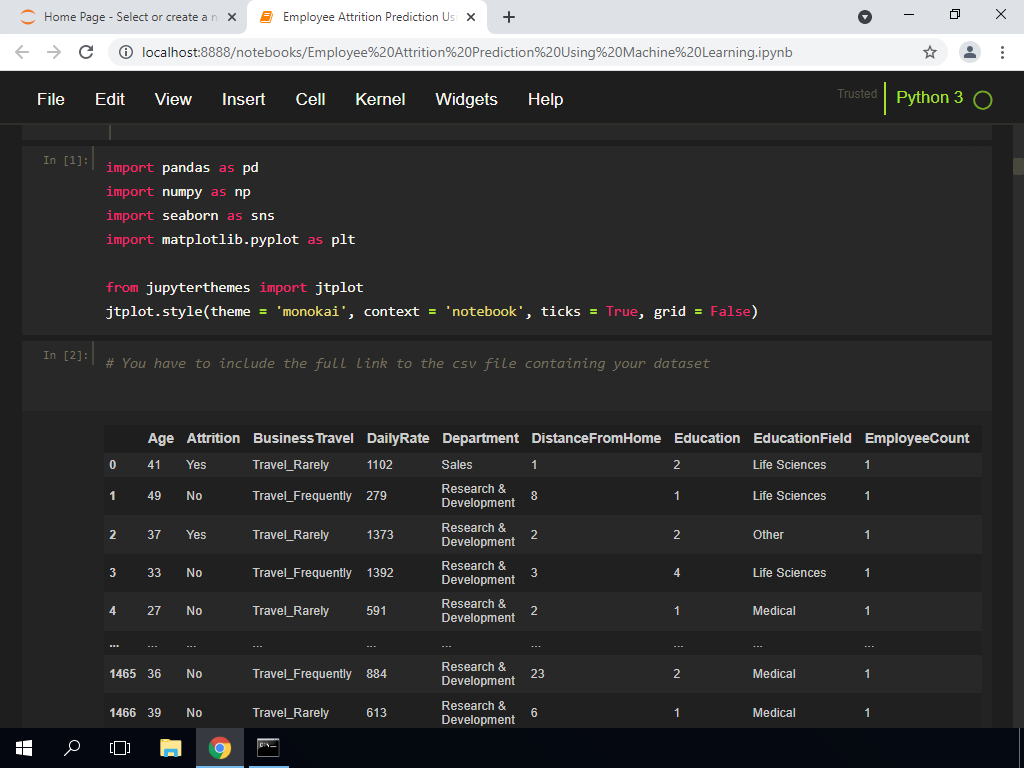This screenshot has width=1024, height=768.
Task: Expand the Cell menu
Action: click(x=310, y=99)
